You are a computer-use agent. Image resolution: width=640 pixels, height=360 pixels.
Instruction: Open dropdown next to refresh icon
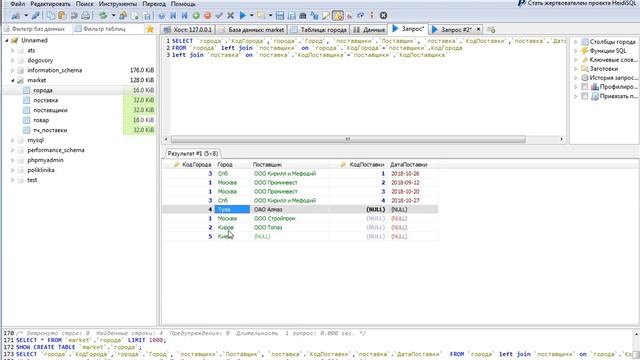[x=113, y=16]
